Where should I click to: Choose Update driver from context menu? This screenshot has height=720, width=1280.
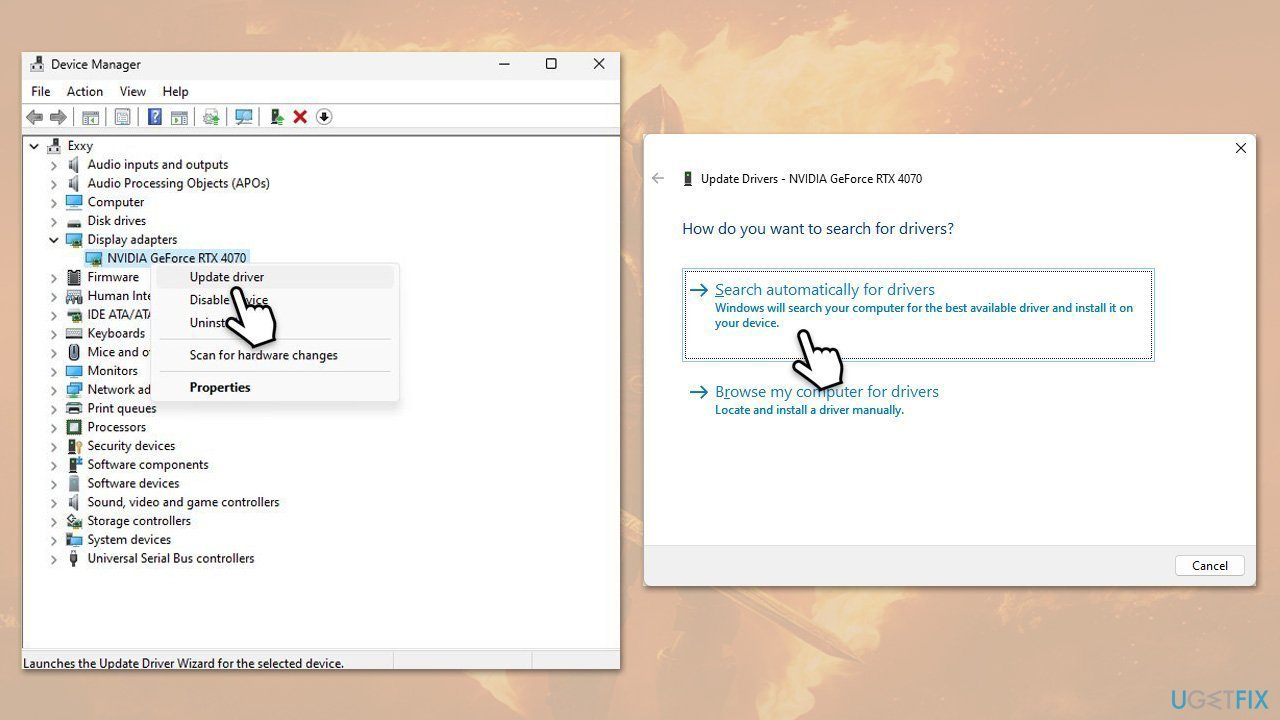click(227, 277)
